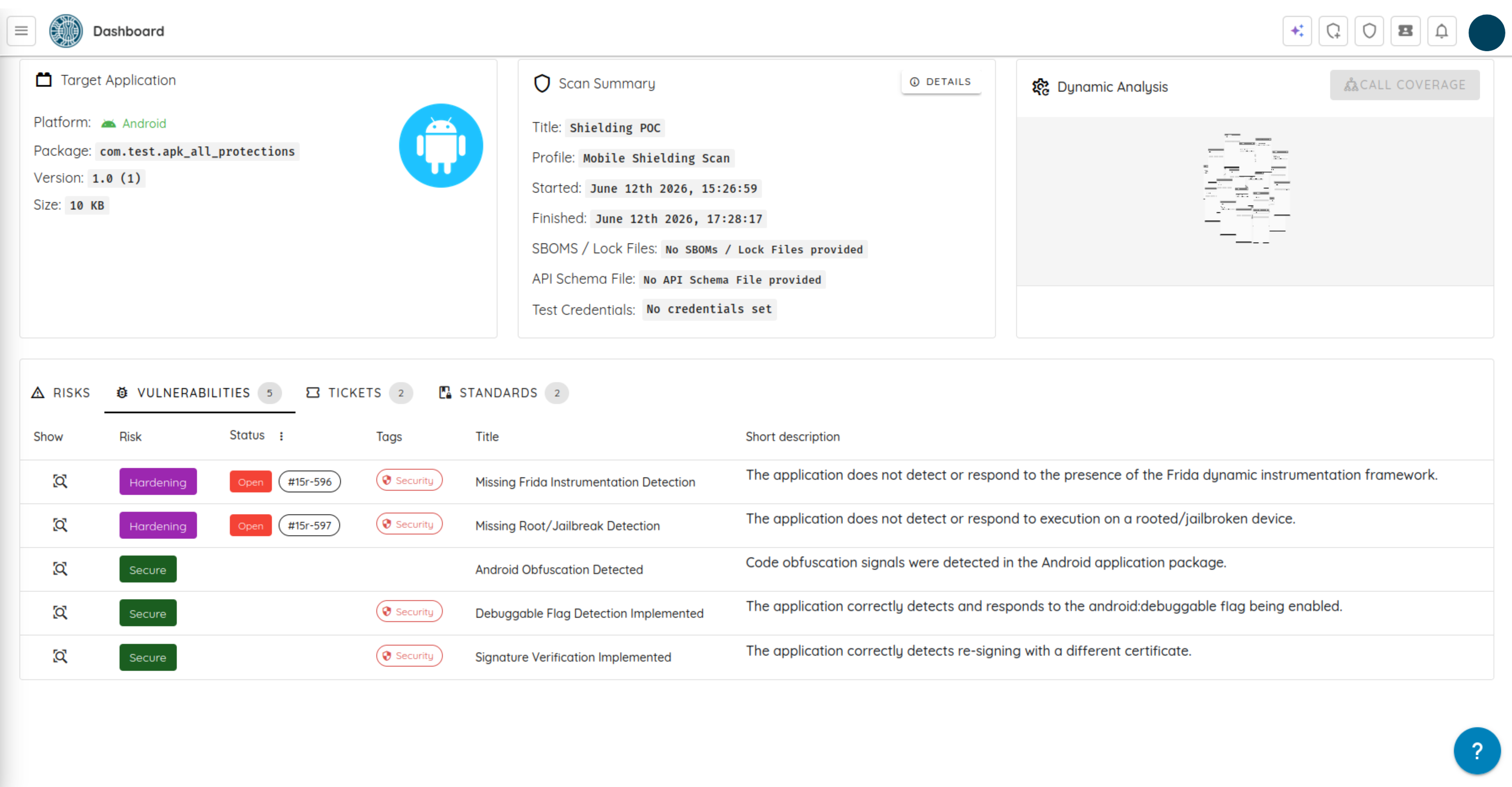Show details for Missing Frida Instrumentation Detection
The height and width of the screenshot is (787, 1512).
tap(60, 481)
